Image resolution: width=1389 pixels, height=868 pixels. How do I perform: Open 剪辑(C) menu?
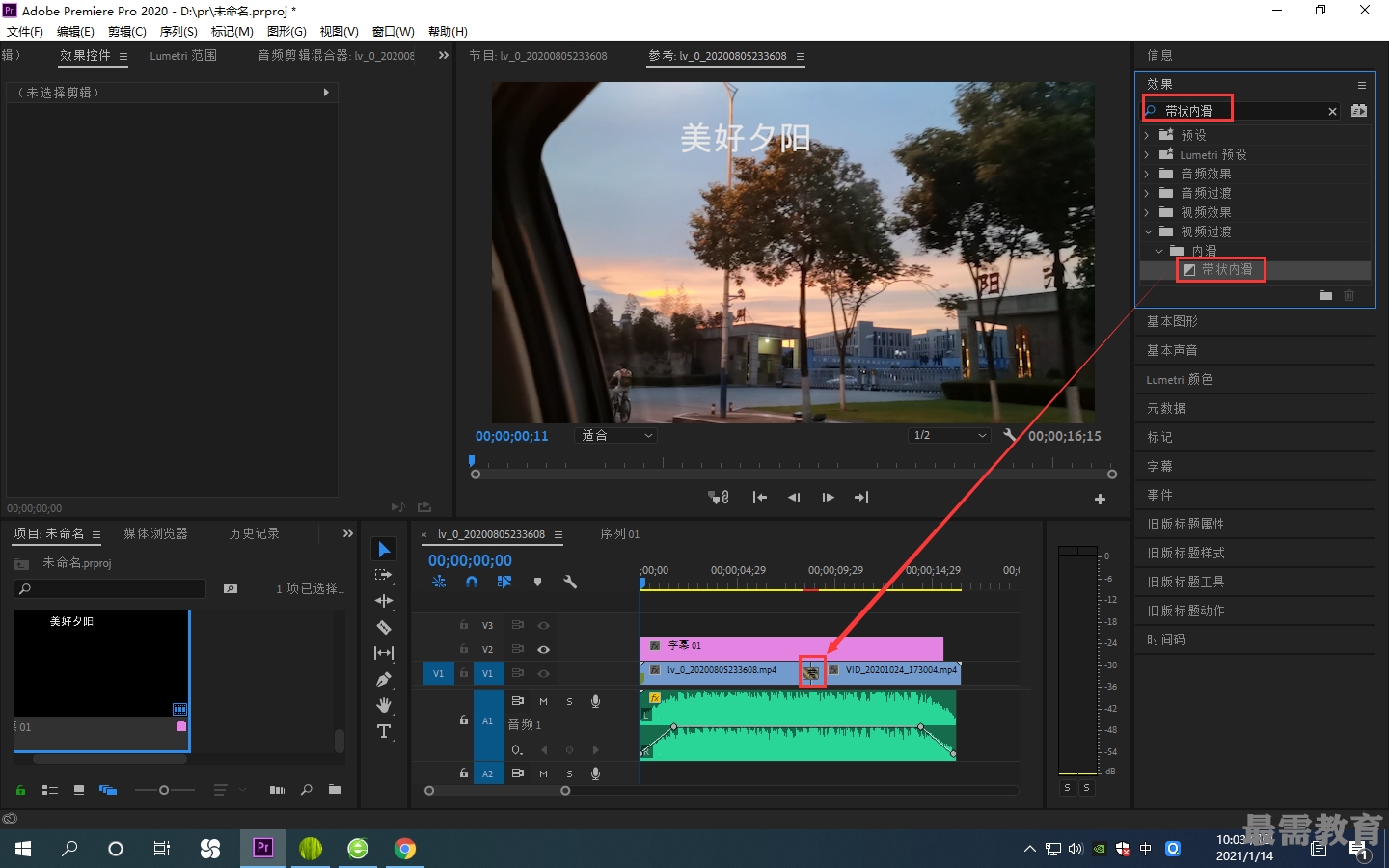[126, 32]
